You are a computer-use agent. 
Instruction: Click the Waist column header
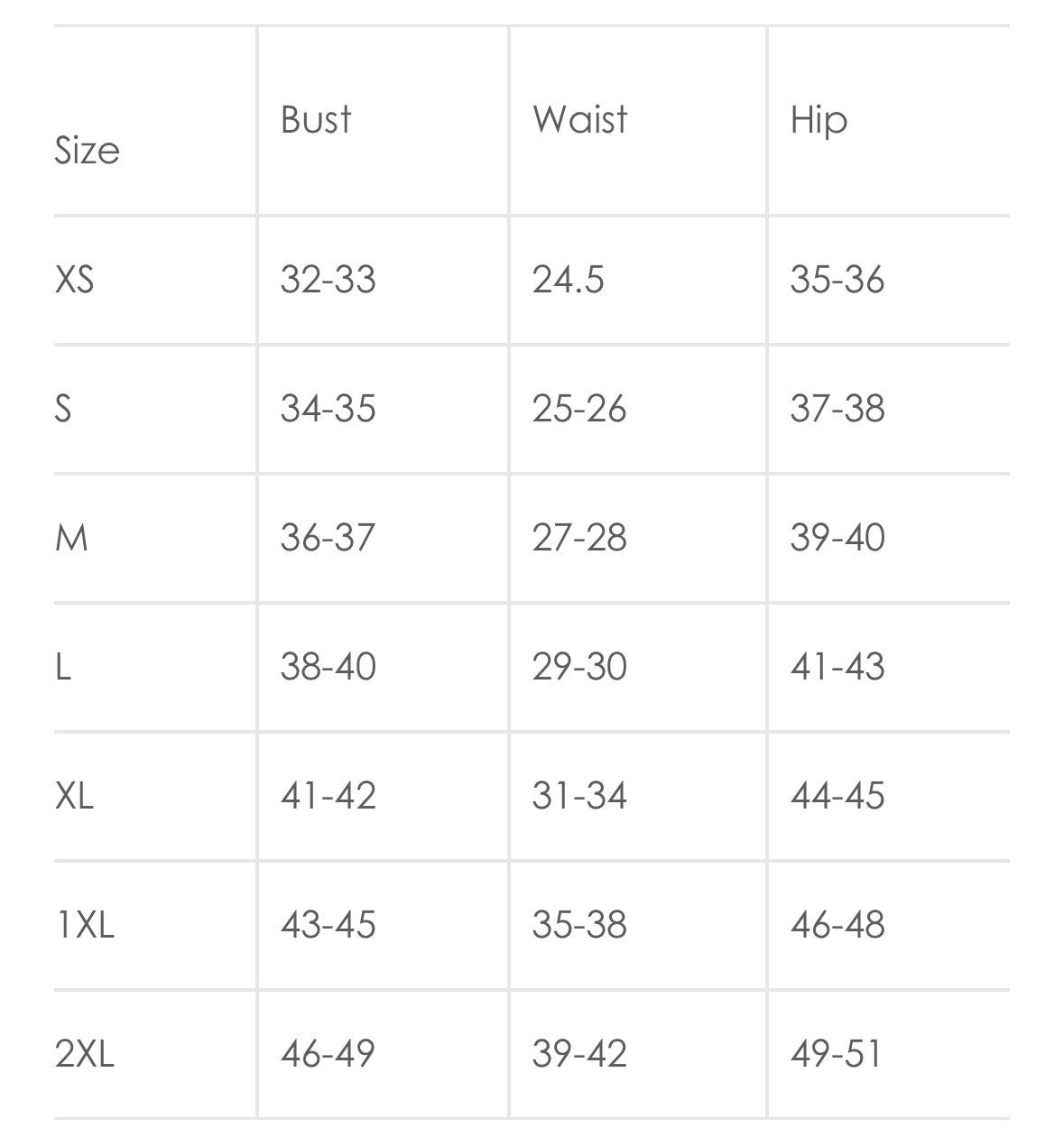click(579, 120)
